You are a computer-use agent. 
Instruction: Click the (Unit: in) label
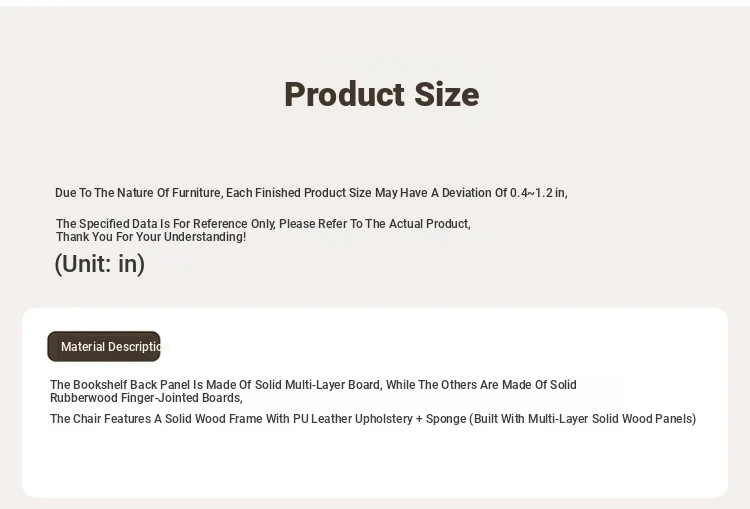[x=99, y=264]
